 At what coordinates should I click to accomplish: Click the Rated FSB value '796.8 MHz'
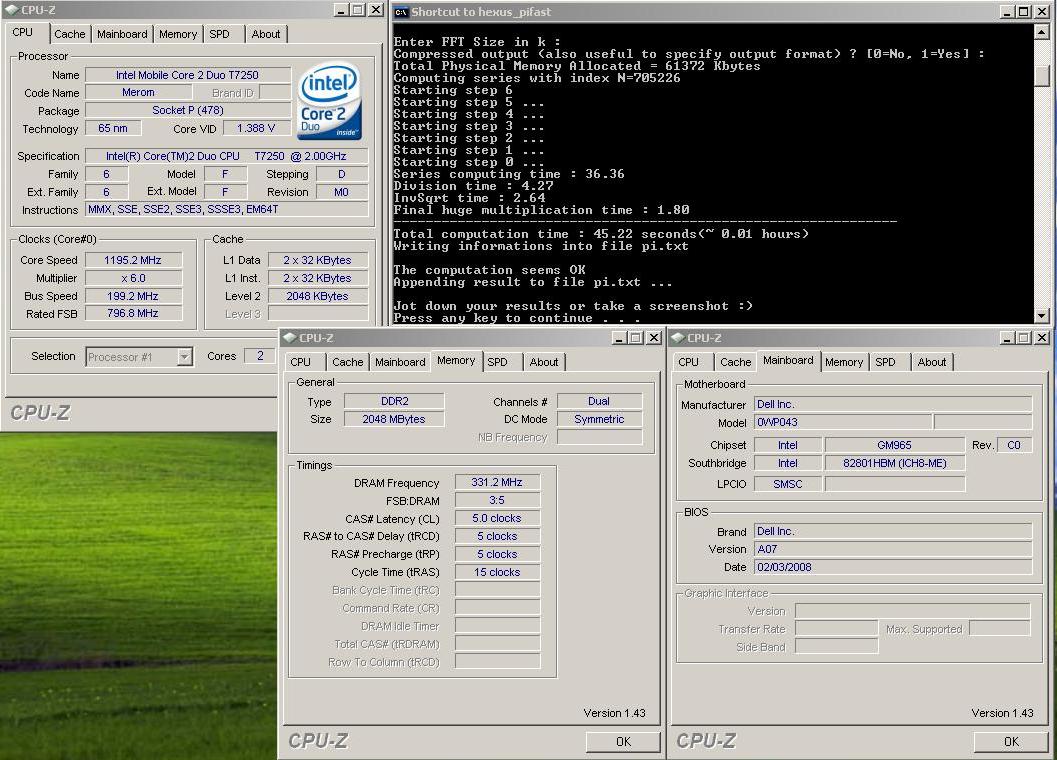pyautogui.click(x=133, y=314)
